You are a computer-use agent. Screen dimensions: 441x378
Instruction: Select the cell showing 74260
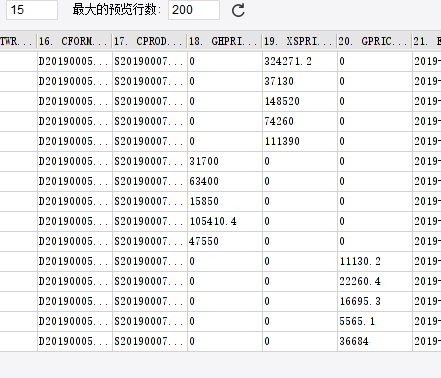tap(300, 121)
